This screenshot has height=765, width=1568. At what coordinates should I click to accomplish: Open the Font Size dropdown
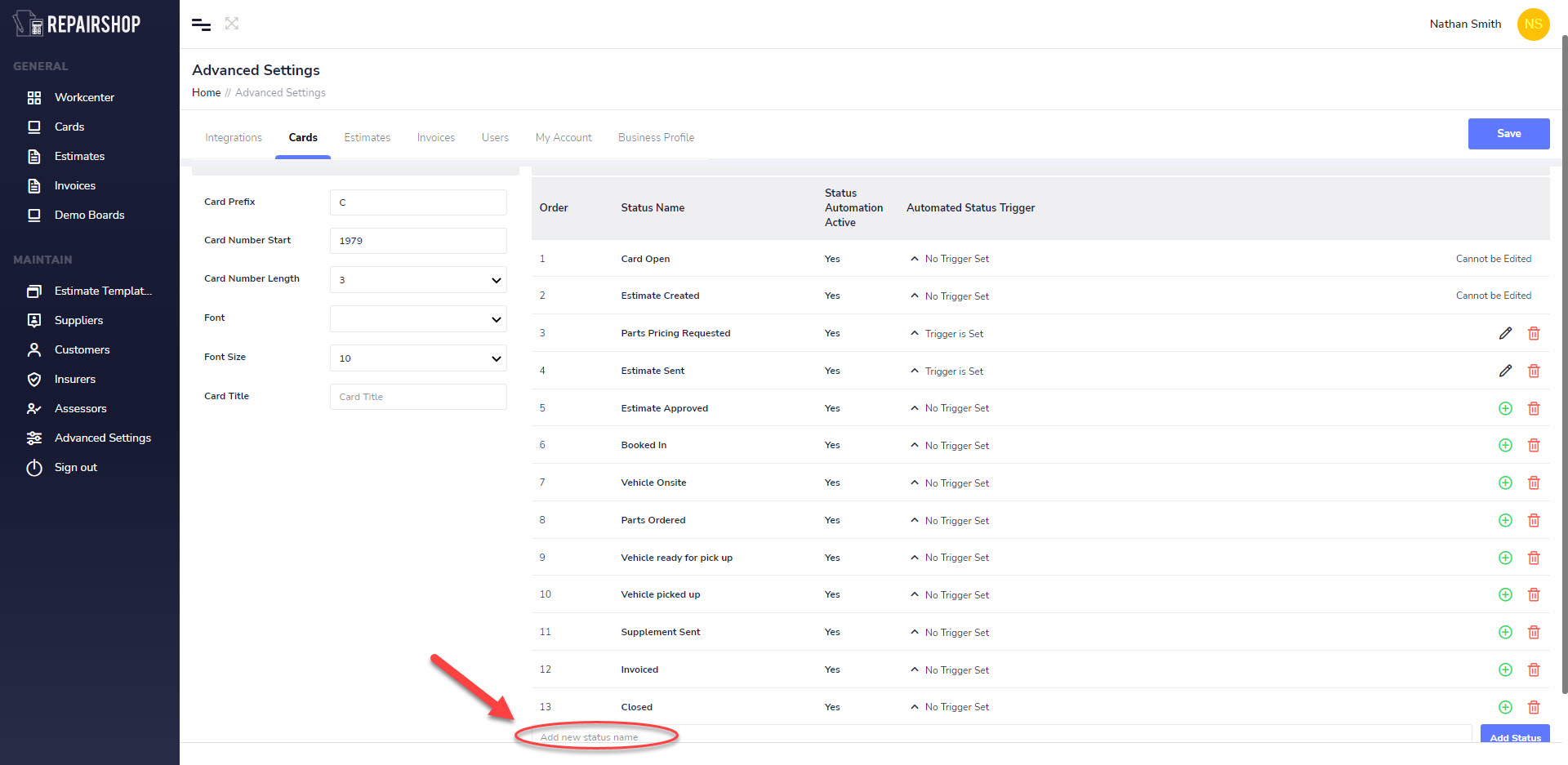tap(418, 358)
